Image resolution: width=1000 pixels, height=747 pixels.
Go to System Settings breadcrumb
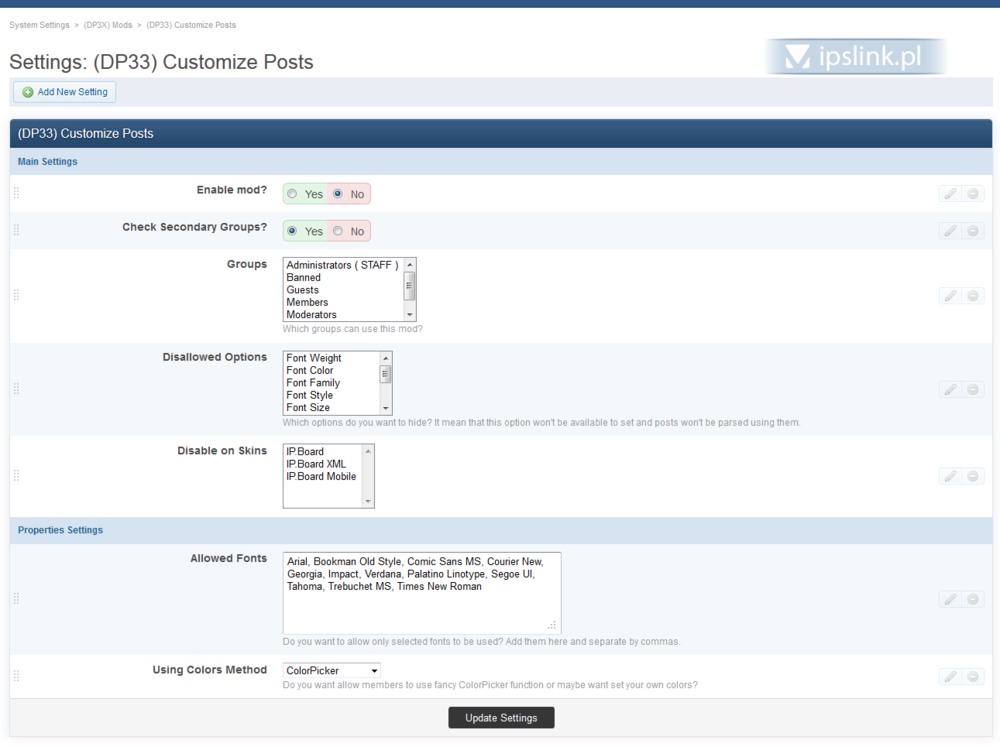coord(39,24)
